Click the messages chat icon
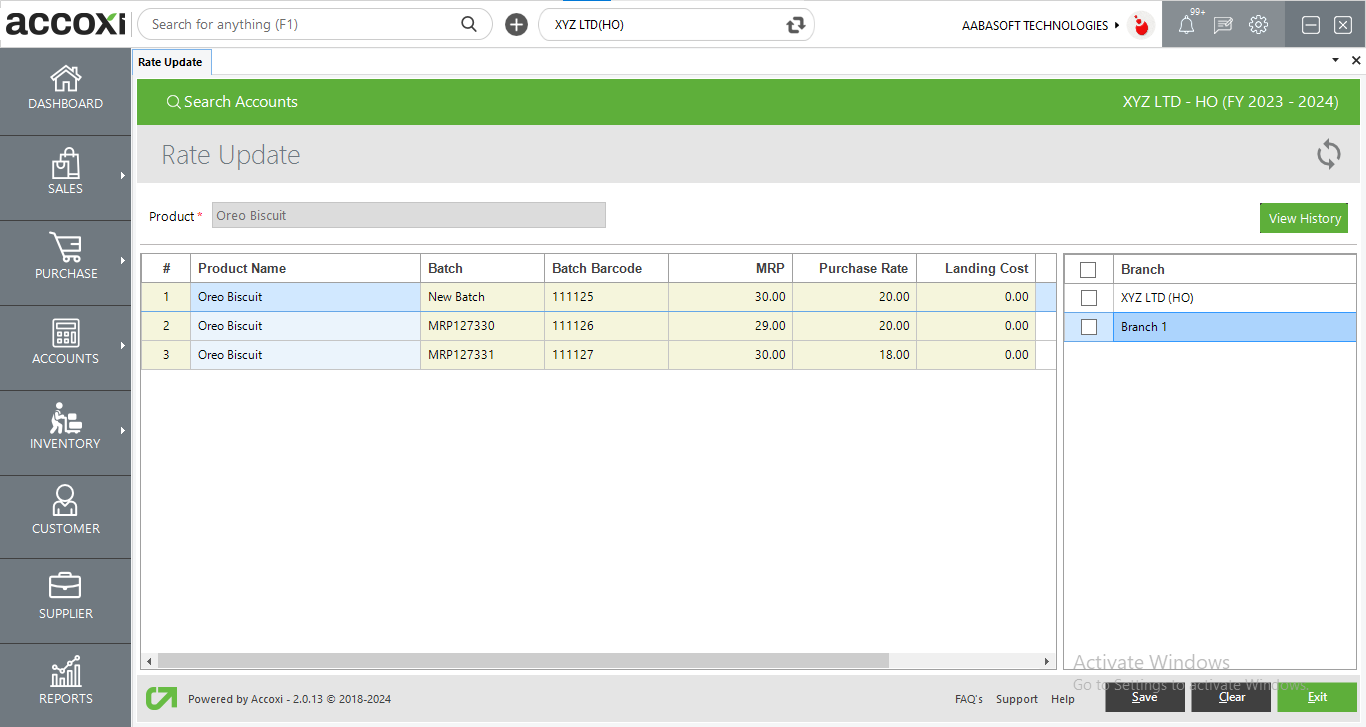Image resolution: width=1366 pixels, height=727 pixels. (1222, 25)
